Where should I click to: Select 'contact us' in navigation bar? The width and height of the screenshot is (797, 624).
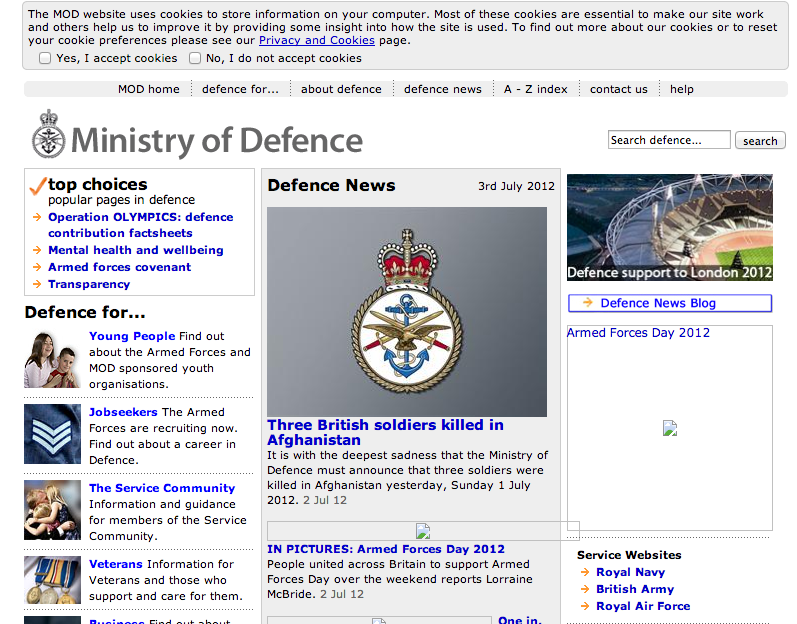tap(619, 89)
